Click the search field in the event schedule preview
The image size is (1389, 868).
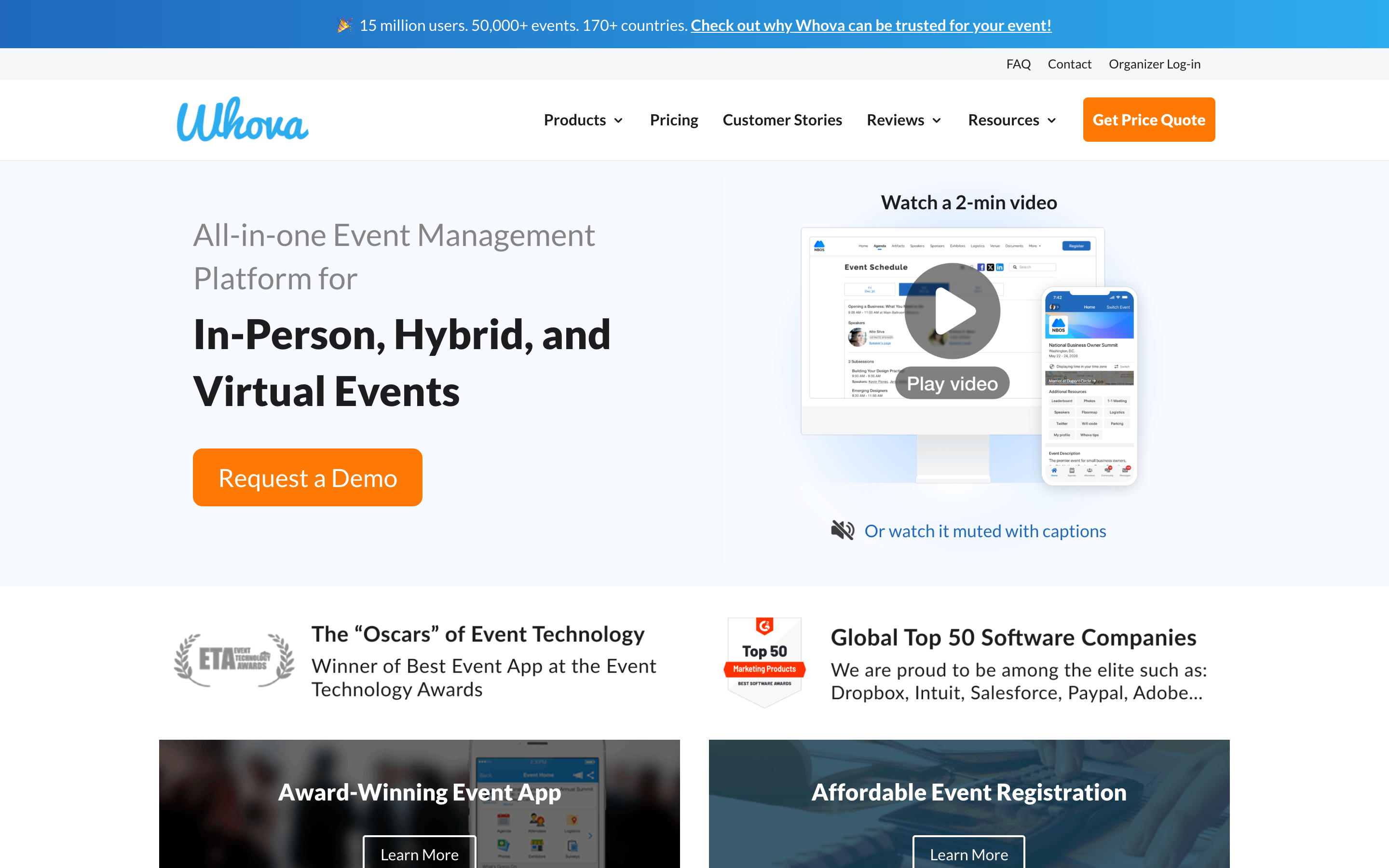[x=1033, y=268]
